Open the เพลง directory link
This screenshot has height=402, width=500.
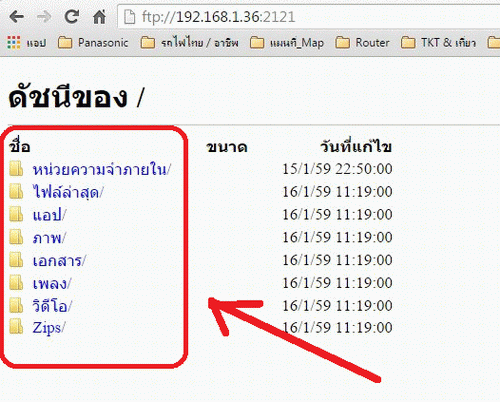pyautogui.click(x=52, y=283)
